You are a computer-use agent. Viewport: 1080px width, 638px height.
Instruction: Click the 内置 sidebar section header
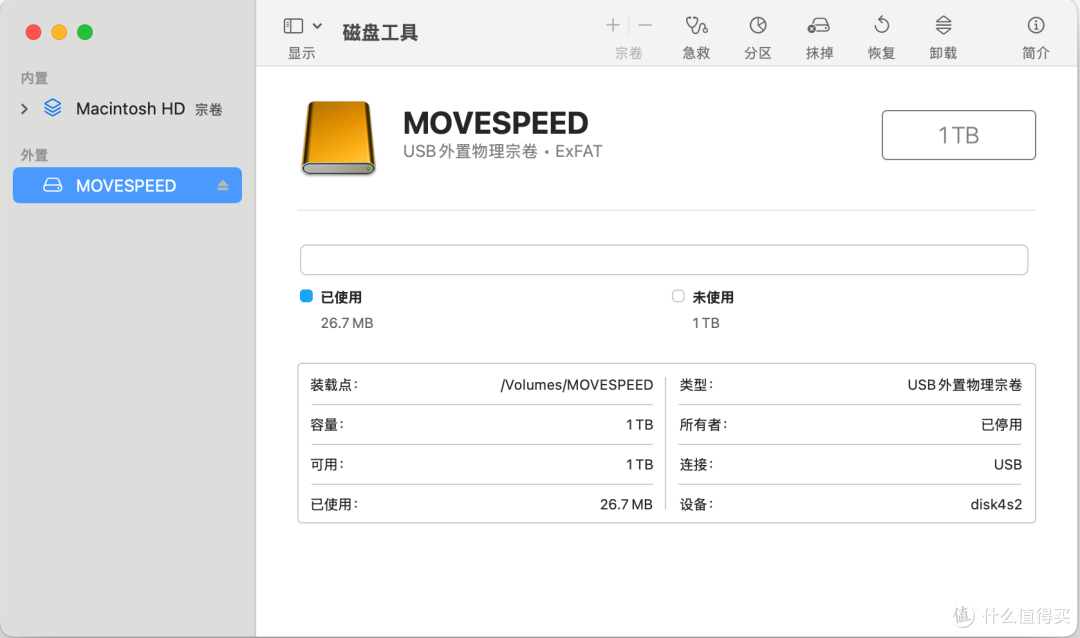click(x=34, y=78)
